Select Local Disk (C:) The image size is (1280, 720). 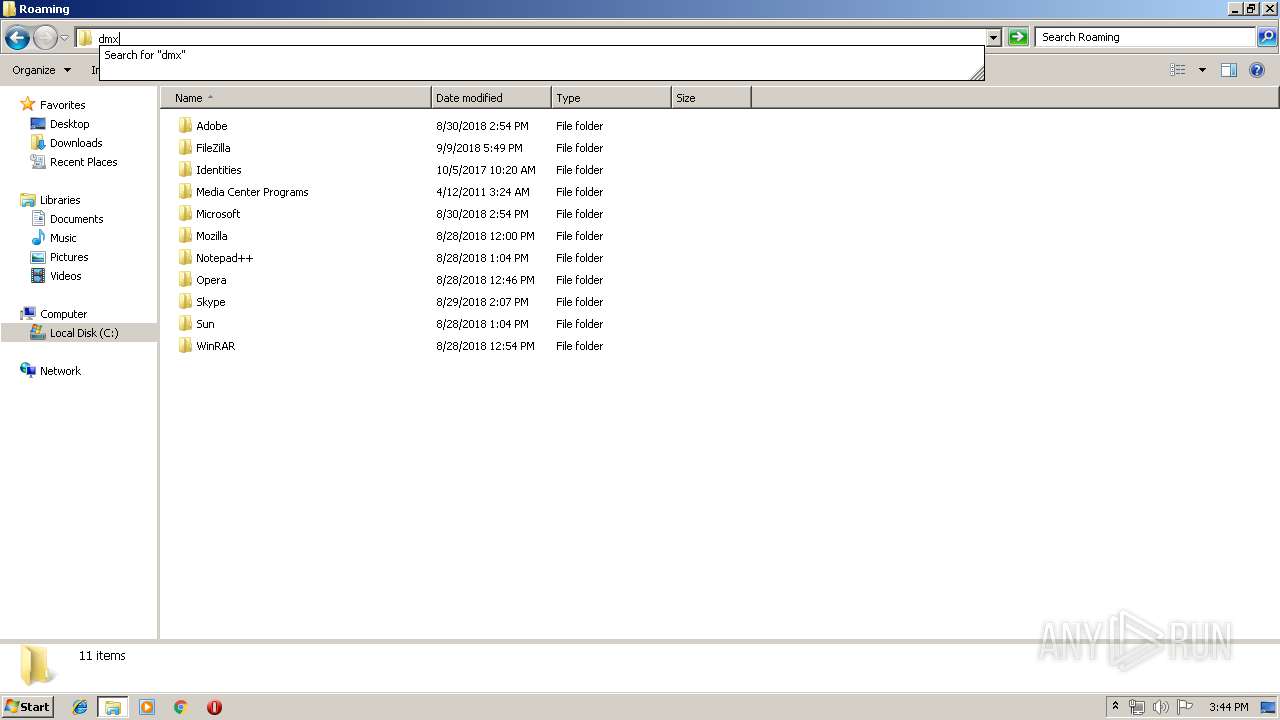84,333
